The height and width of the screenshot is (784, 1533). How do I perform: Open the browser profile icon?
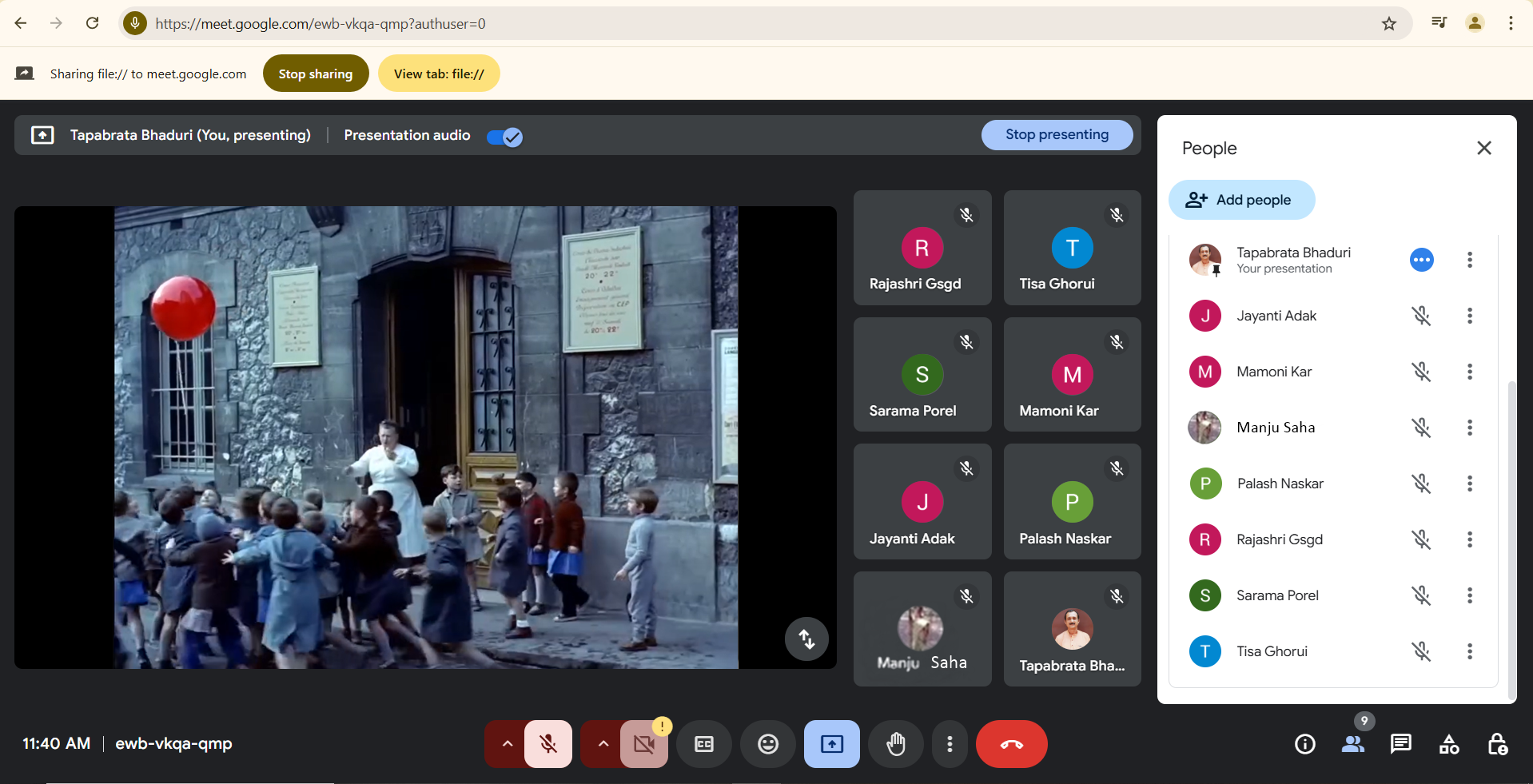pos(1475,23)
